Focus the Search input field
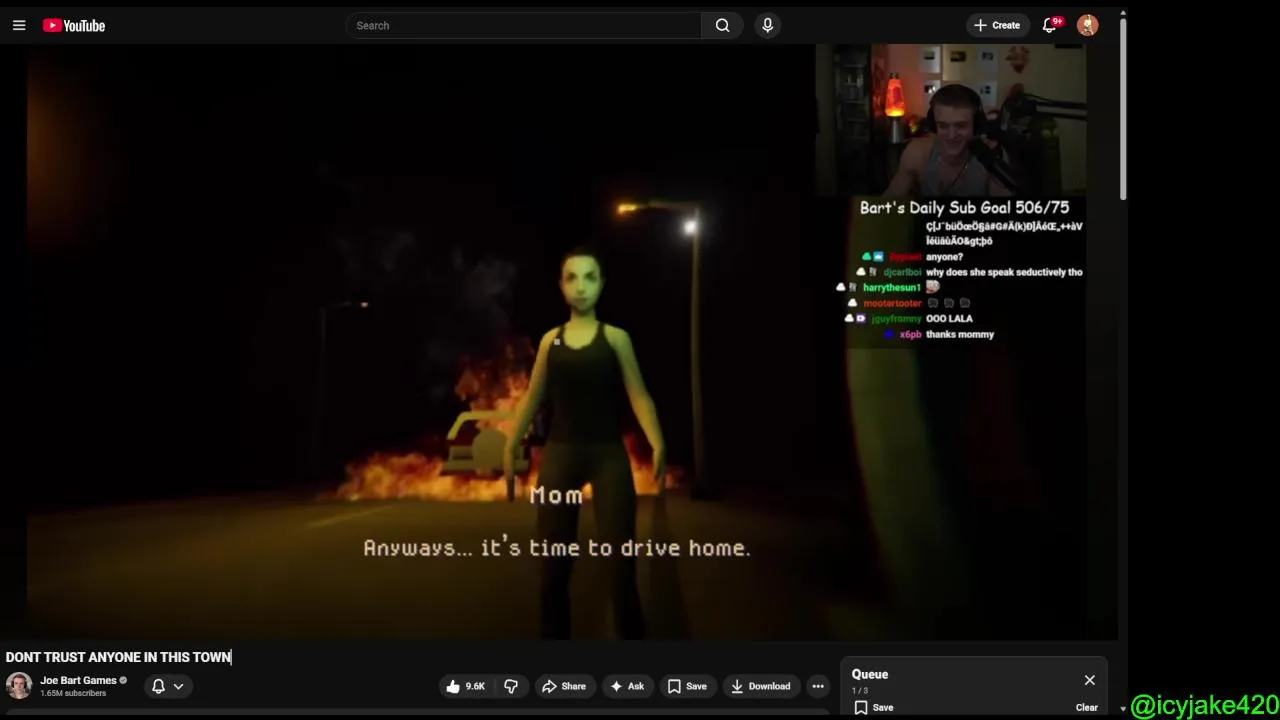 coord(525,25)
